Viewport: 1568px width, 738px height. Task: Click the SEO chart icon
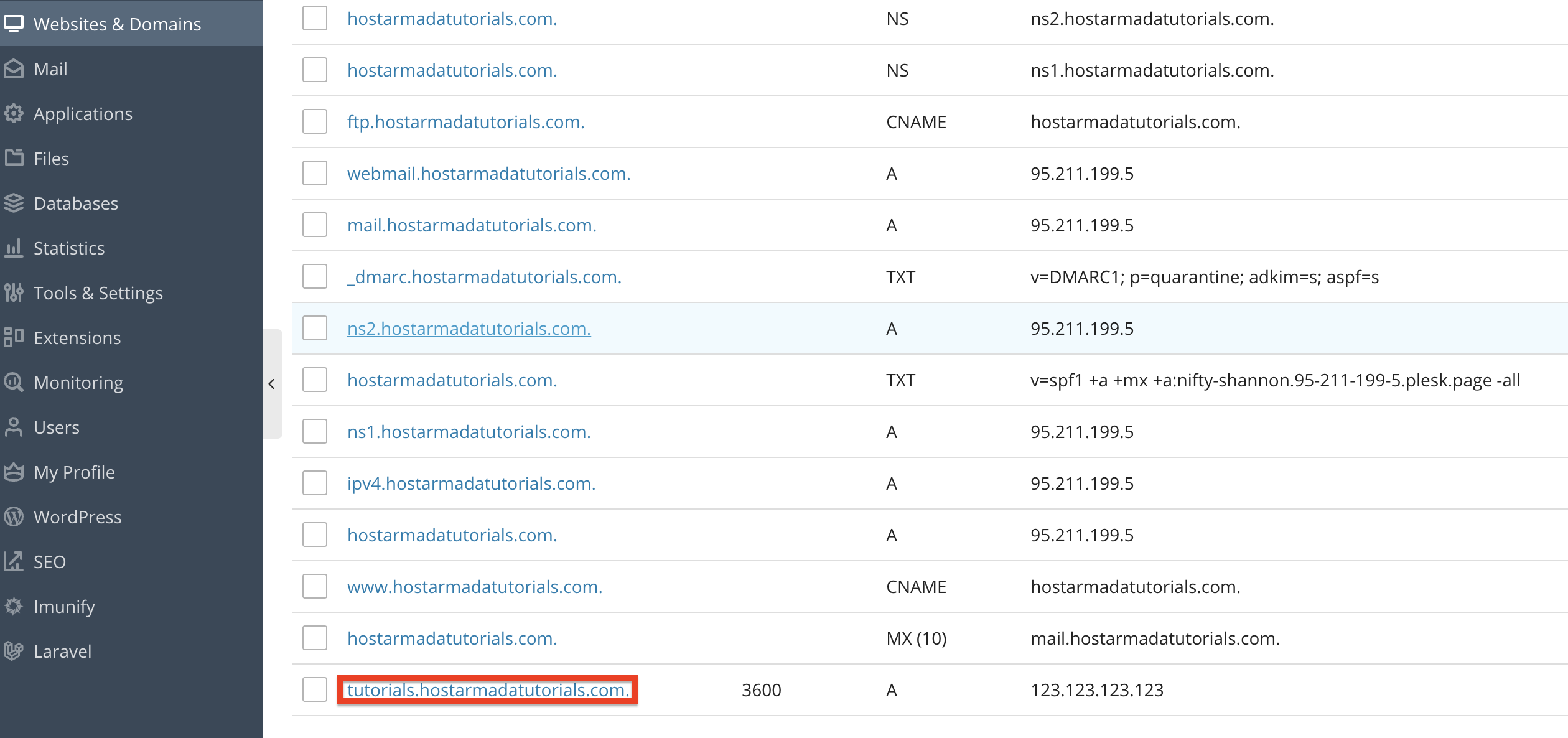14,561
